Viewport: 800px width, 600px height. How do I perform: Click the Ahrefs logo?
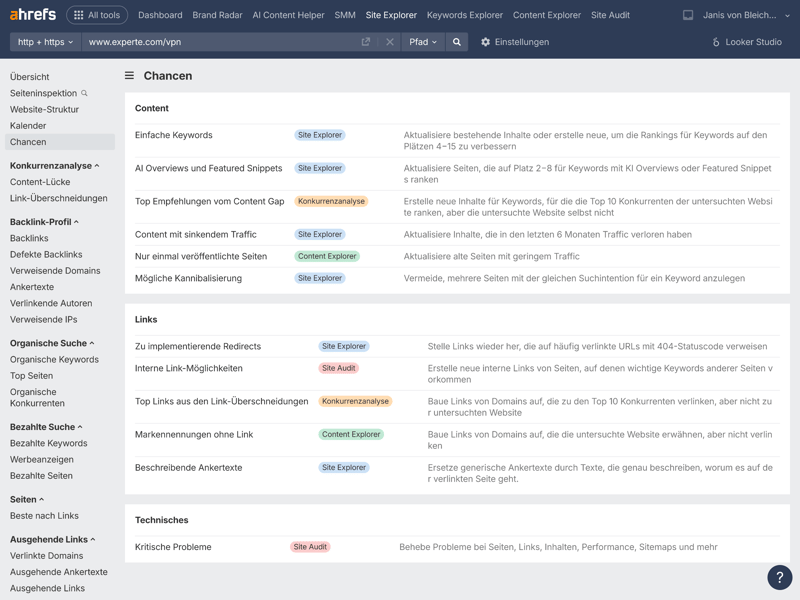[x=33, y=15]
